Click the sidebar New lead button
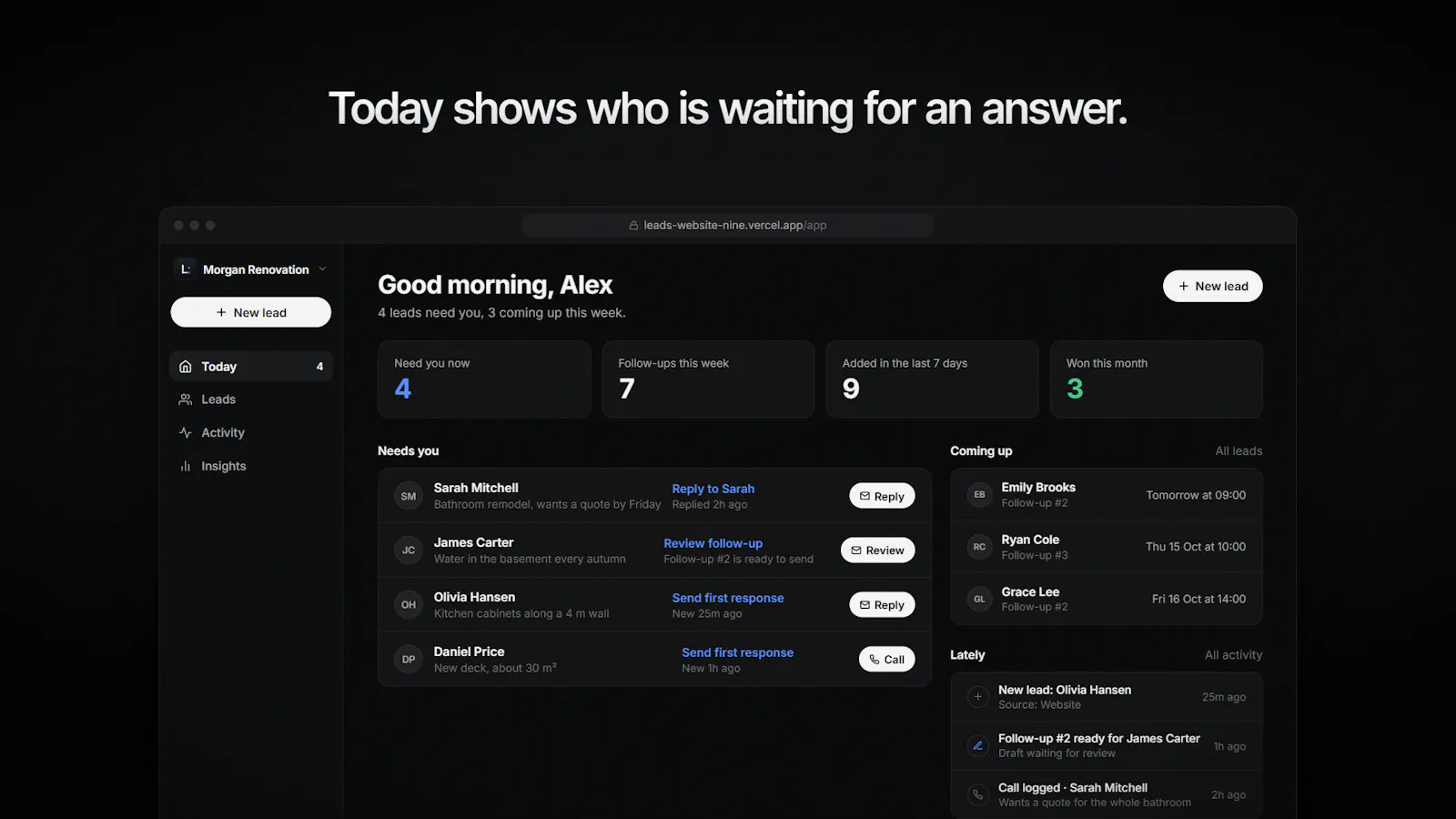The image size is (1456, 819). (251, 312)
